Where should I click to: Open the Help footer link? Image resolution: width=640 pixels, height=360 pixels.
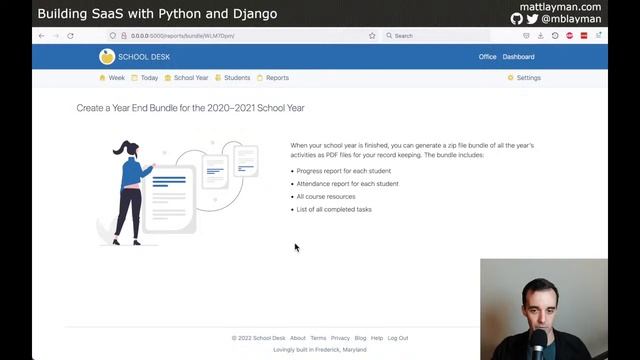(x=377, y=338)
